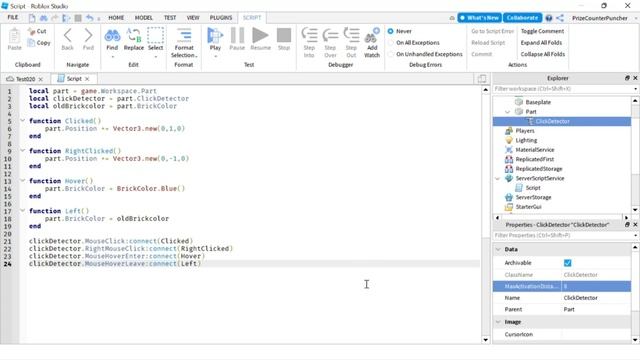Open the FILE menu
This screenshot has width=640, height=360.
(13, 18)
